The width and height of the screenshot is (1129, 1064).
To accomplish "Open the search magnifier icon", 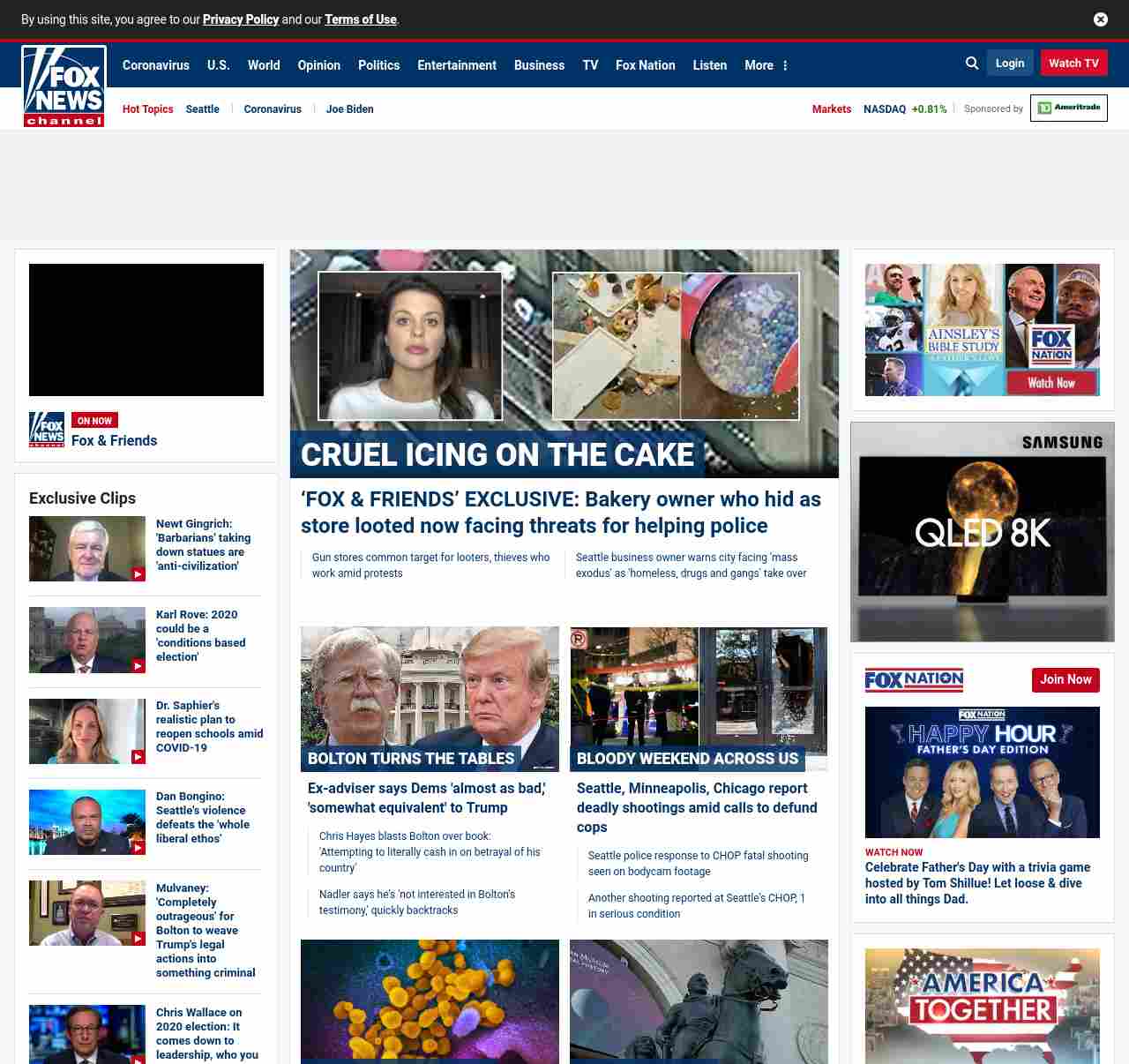I will point(972,64).
